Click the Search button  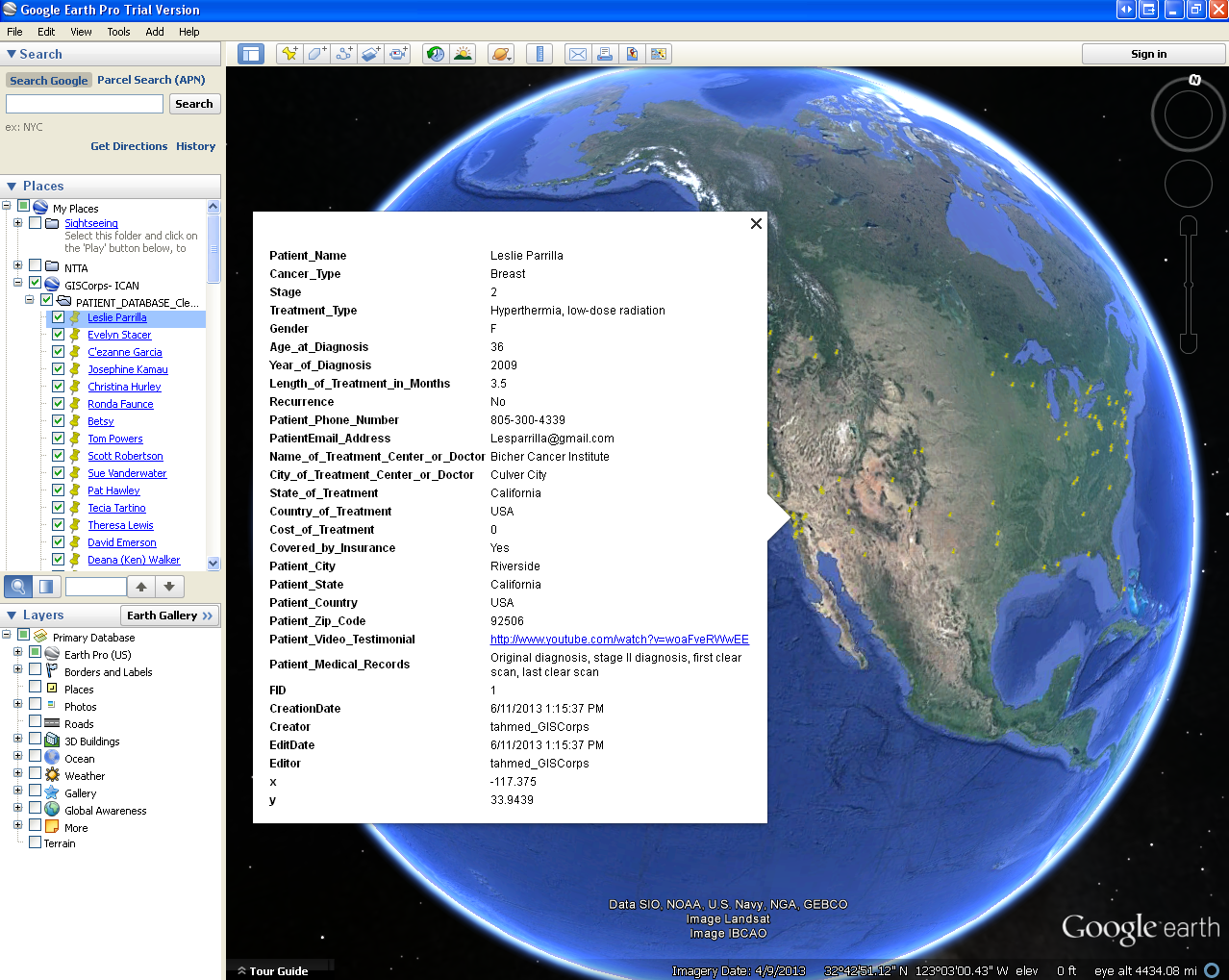click(194, 104)
